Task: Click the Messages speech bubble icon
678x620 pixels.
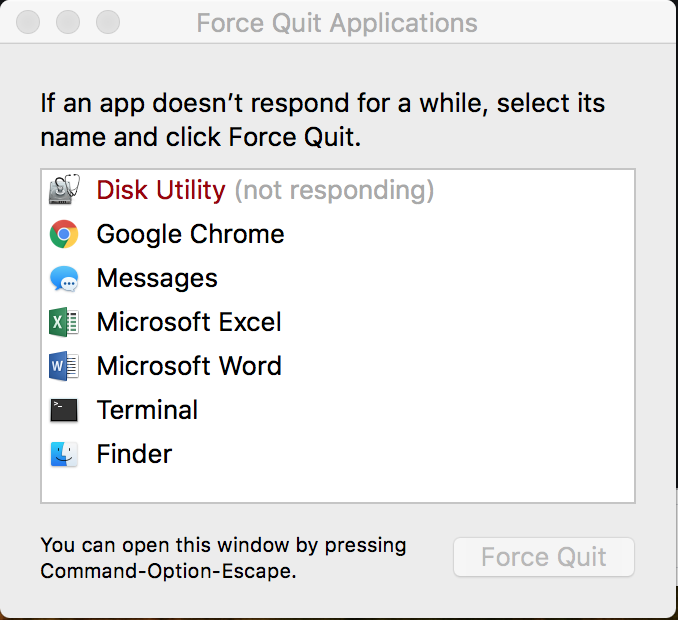Action: coord(64,278)
